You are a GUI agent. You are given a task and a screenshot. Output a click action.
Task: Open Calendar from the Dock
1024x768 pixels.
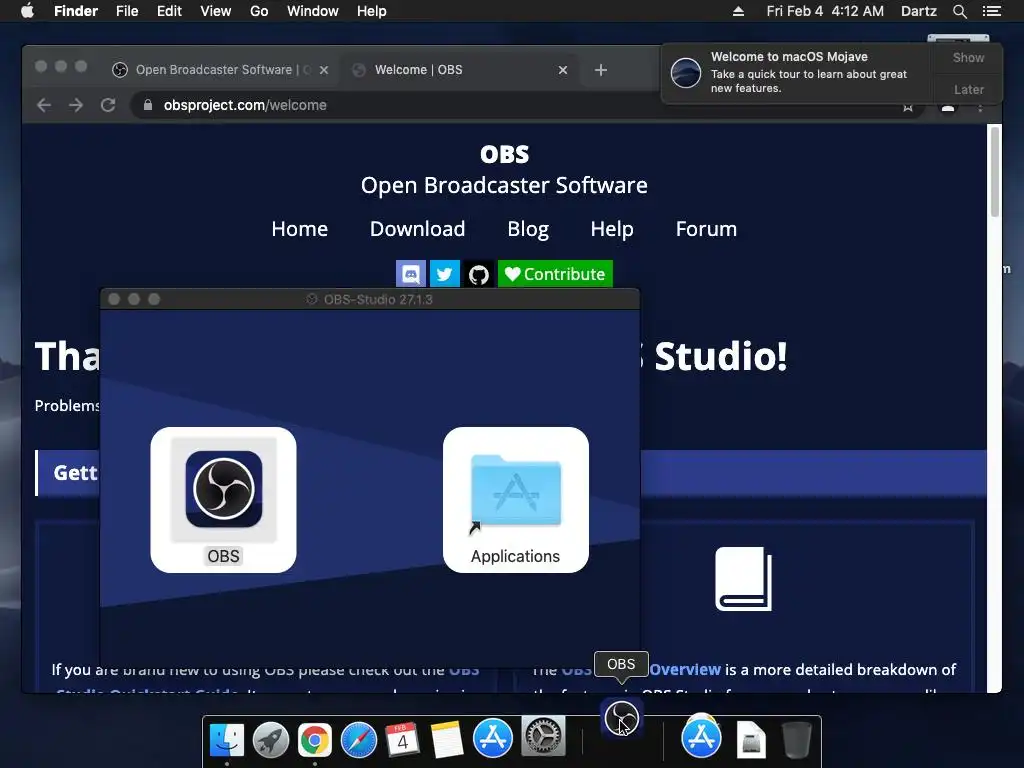click(x=402, y=740)
